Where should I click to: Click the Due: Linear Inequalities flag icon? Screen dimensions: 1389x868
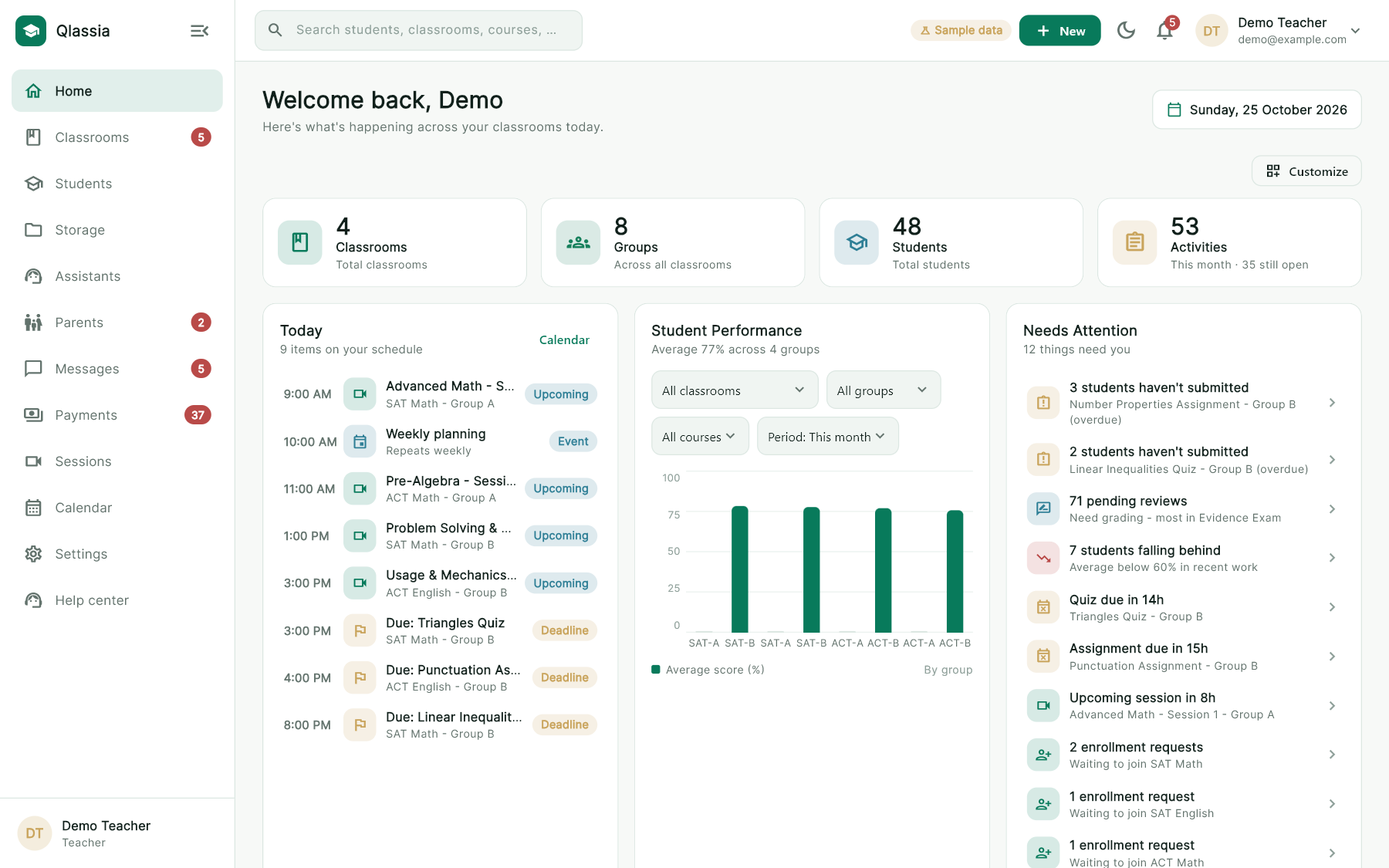tap(360, 724)
